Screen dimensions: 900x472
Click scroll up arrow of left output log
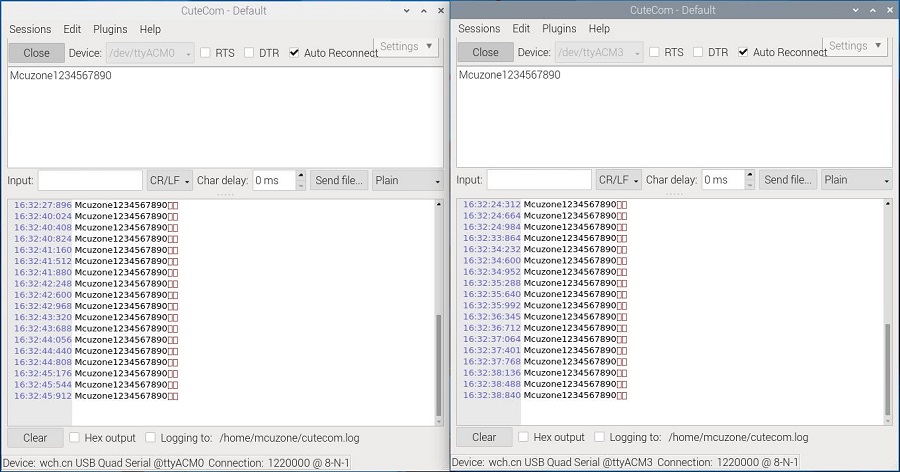(439, 204)
